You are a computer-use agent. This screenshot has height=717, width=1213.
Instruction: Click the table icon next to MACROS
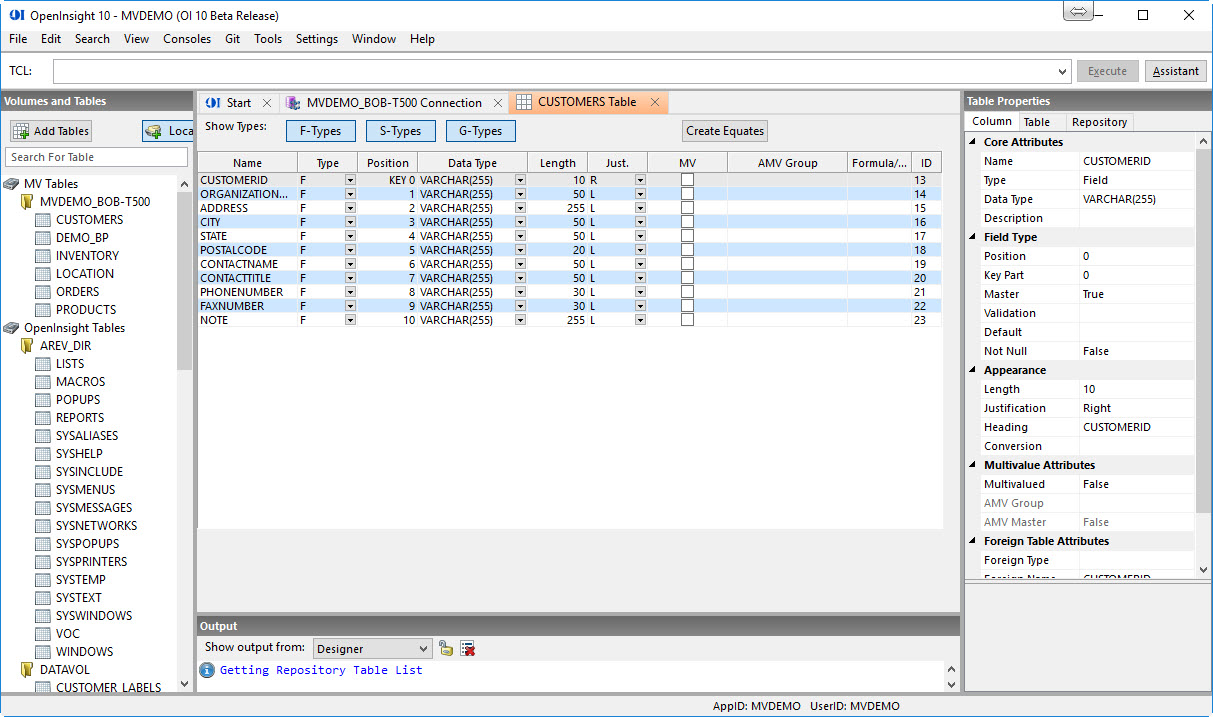tap(43, 382)
